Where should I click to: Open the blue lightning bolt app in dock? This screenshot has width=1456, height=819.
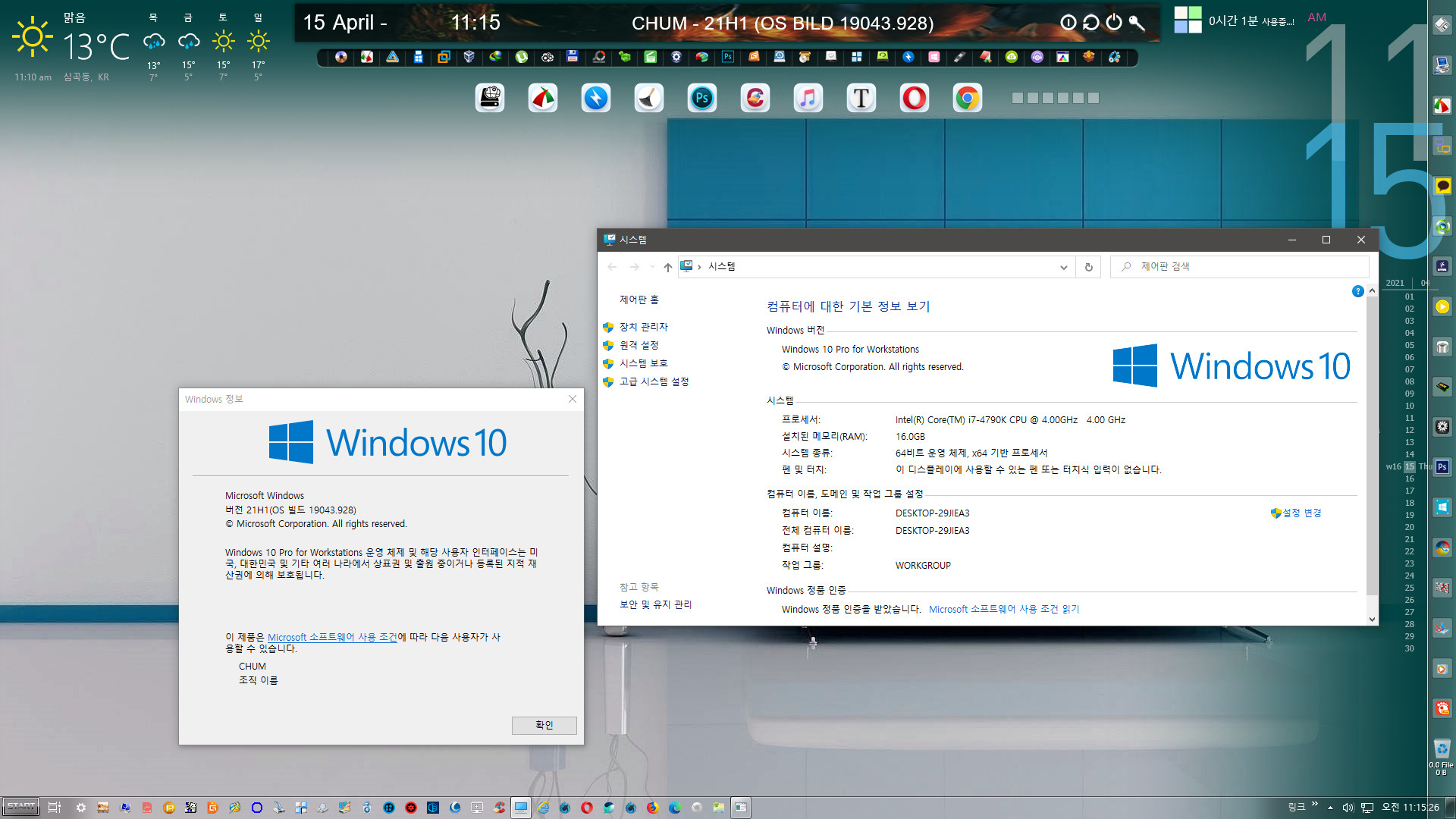pos(596,99)
